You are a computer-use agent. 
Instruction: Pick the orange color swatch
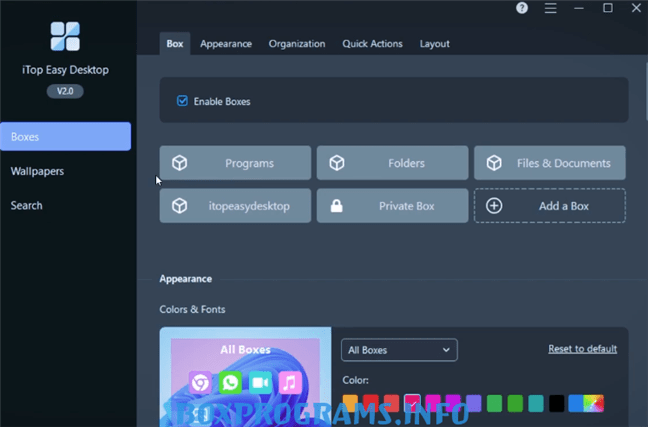(x=350, y=403)
